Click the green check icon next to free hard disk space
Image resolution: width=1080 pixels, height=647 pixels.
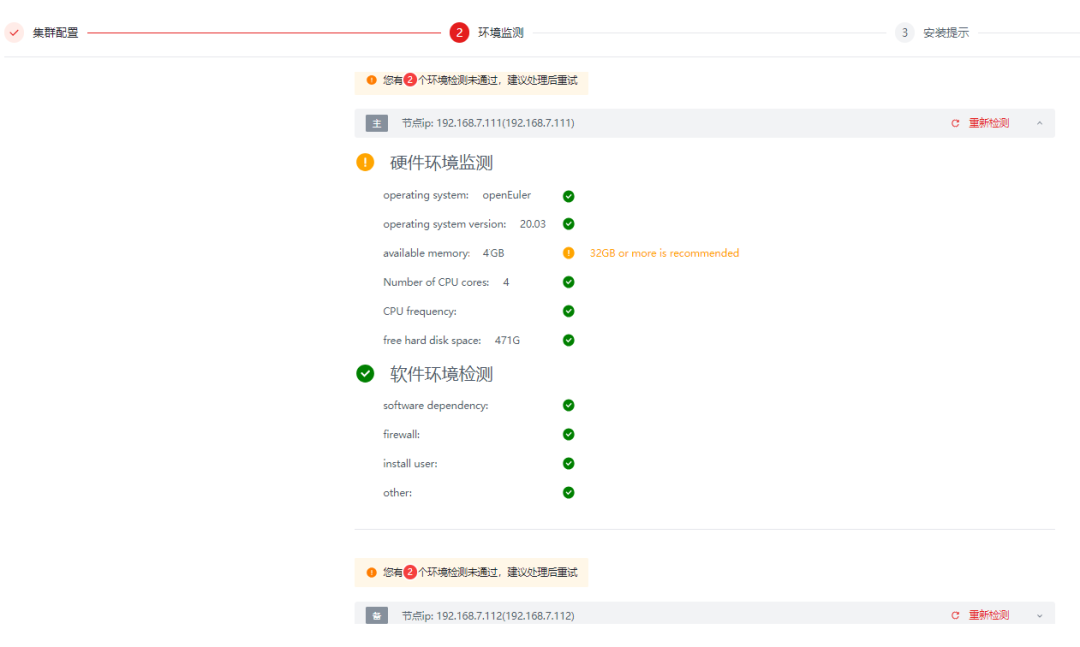click(x=568, y=340)
